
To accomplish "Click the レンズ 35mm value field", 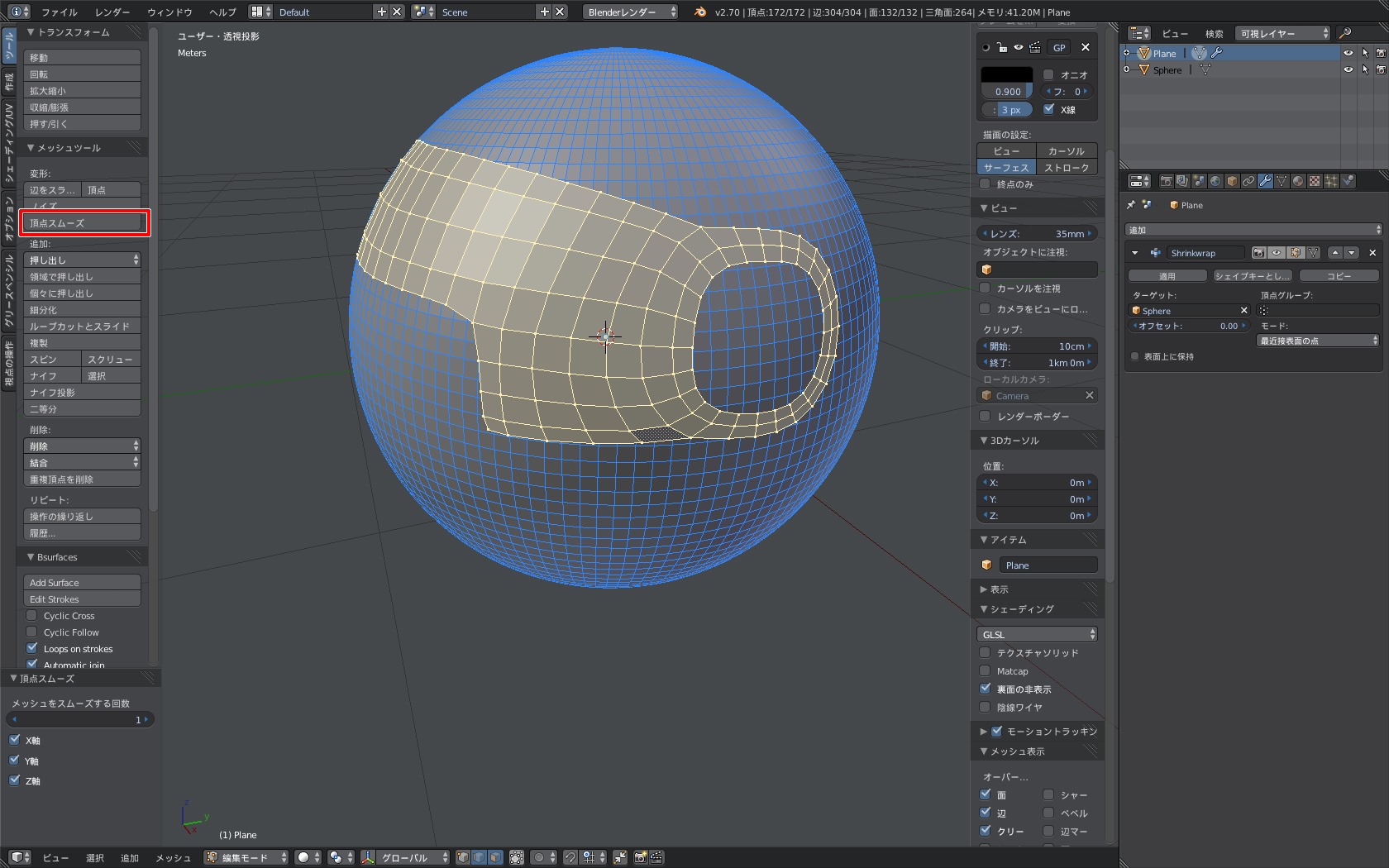I will click(x=1037, y=234).
